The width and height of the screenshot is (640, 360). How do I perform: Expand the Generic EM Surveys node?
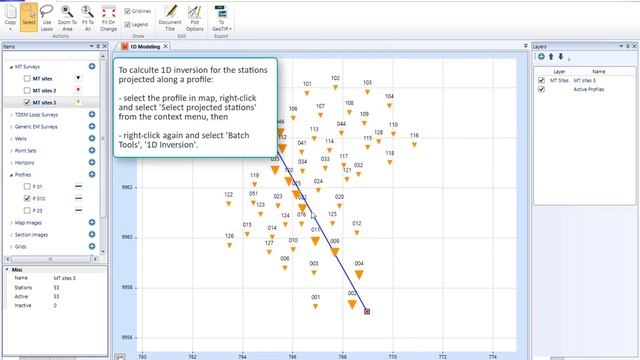point(11,127)
